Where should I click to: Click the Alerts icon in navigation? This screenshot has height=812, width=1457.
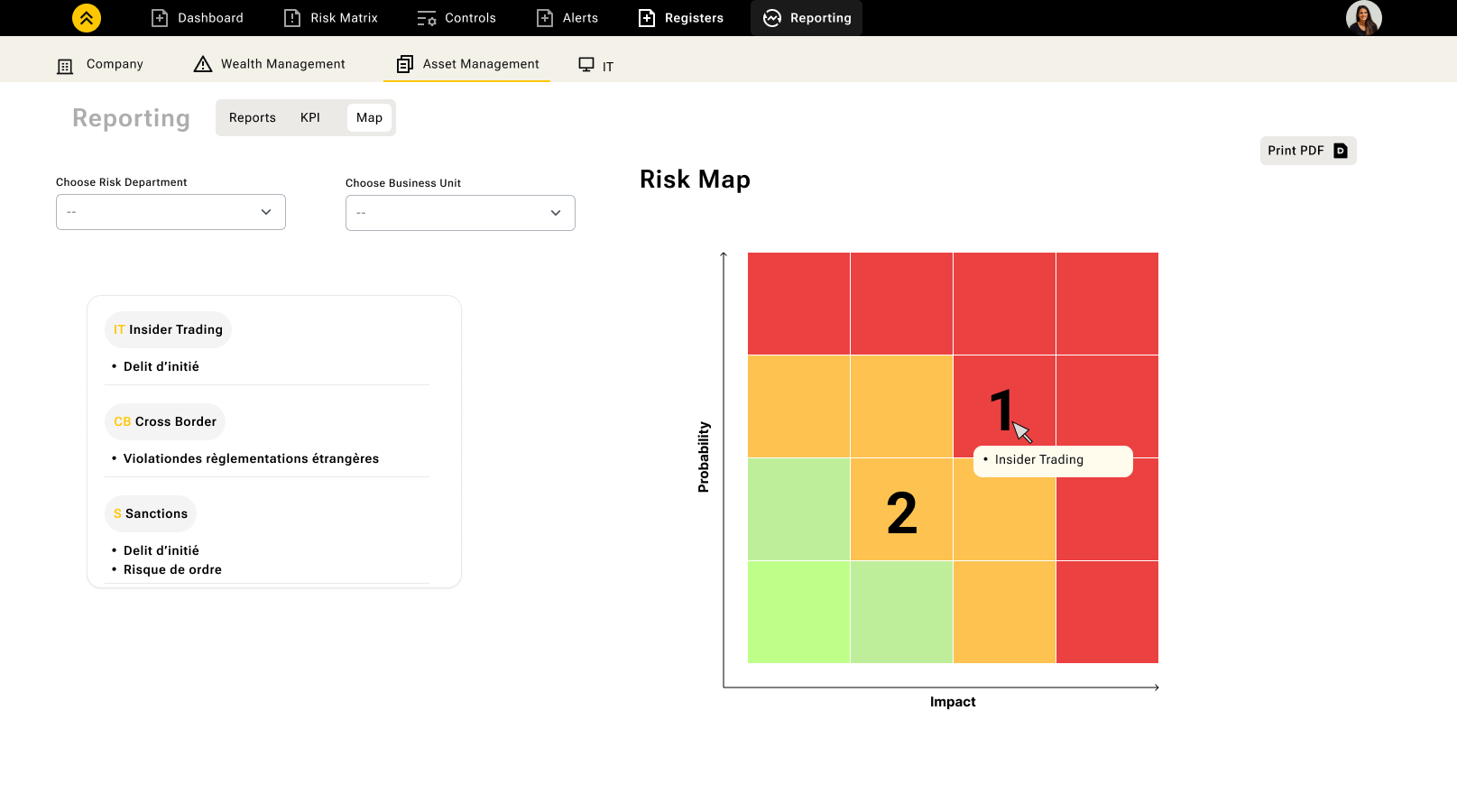[x=545, y=18]
